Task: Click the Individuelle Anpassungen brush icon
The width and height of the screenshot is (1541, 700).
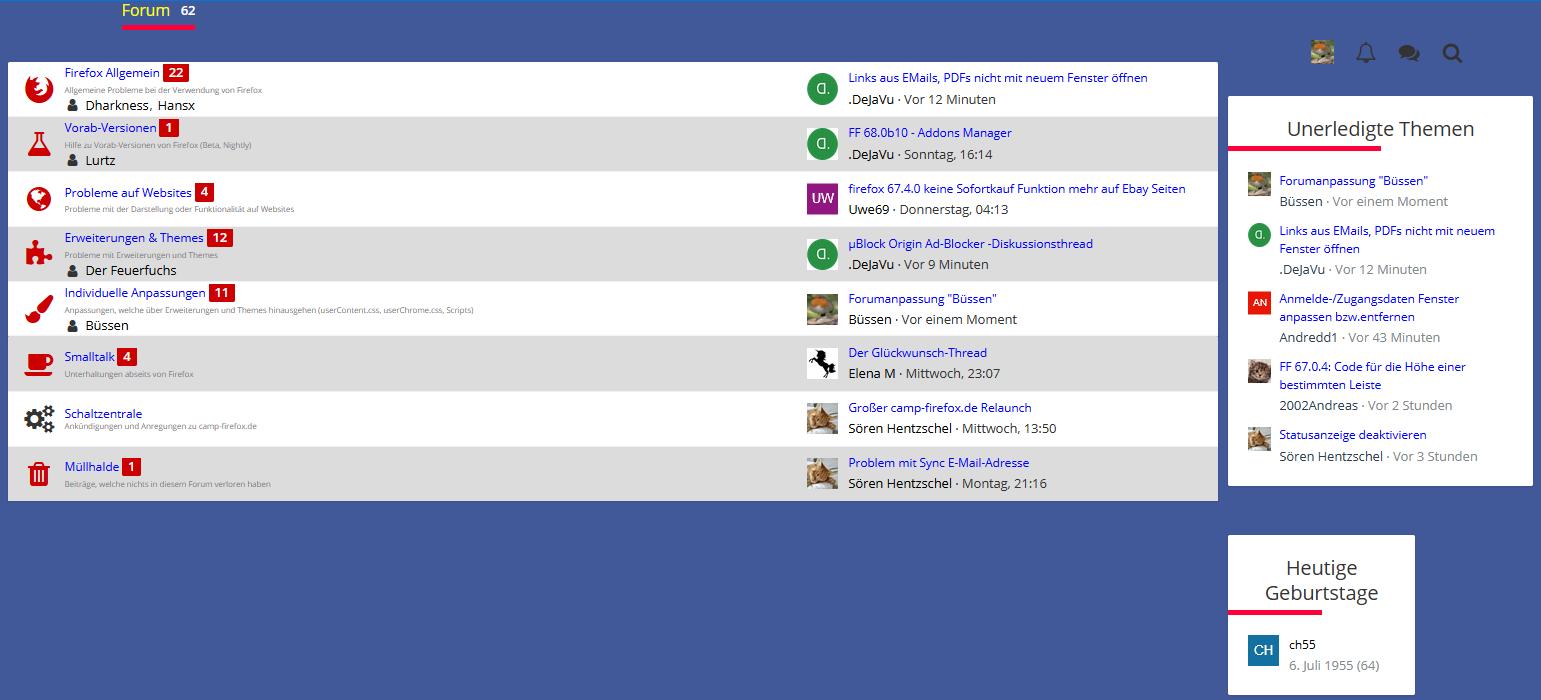Action: (x=39, y=309)
